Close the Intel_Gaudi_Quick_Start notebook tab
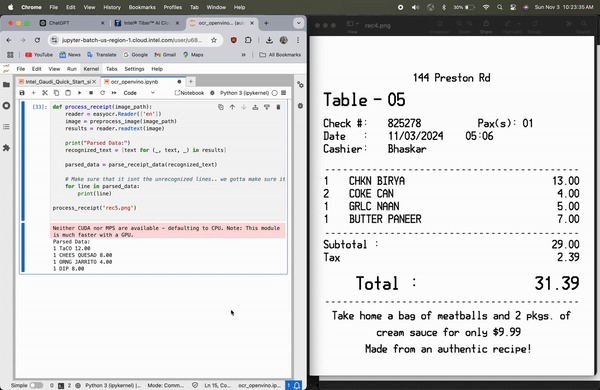 94,82
